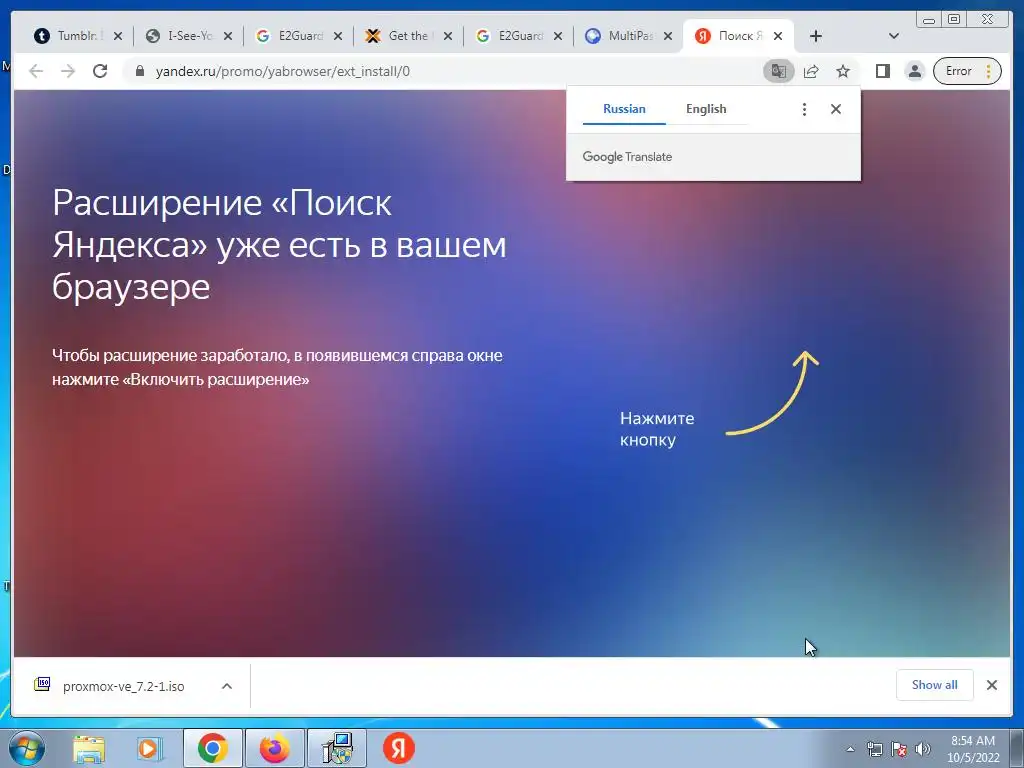Click the Chrome taskbar icon
The image size is (1024, 768).
[x=213, y=748]
